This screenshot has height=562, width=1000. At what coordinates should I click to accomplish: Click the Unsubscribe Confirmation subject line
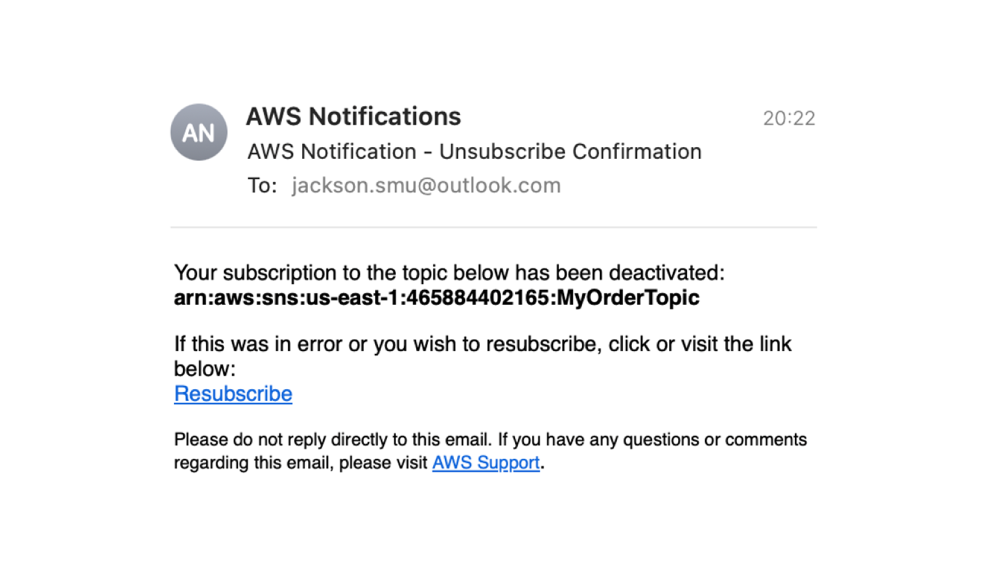point(570,152)
